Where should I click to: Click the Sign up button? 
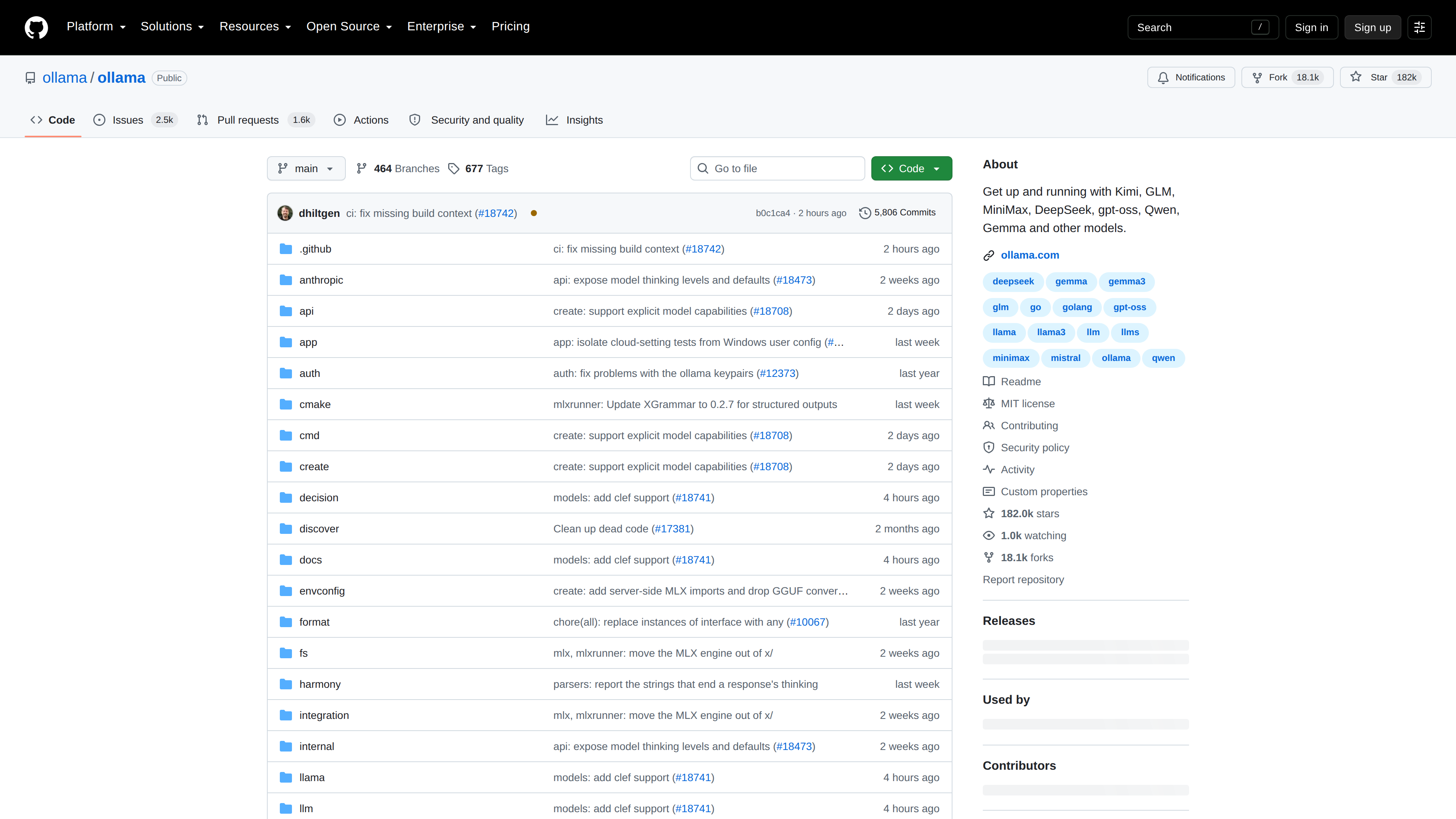1372,27
